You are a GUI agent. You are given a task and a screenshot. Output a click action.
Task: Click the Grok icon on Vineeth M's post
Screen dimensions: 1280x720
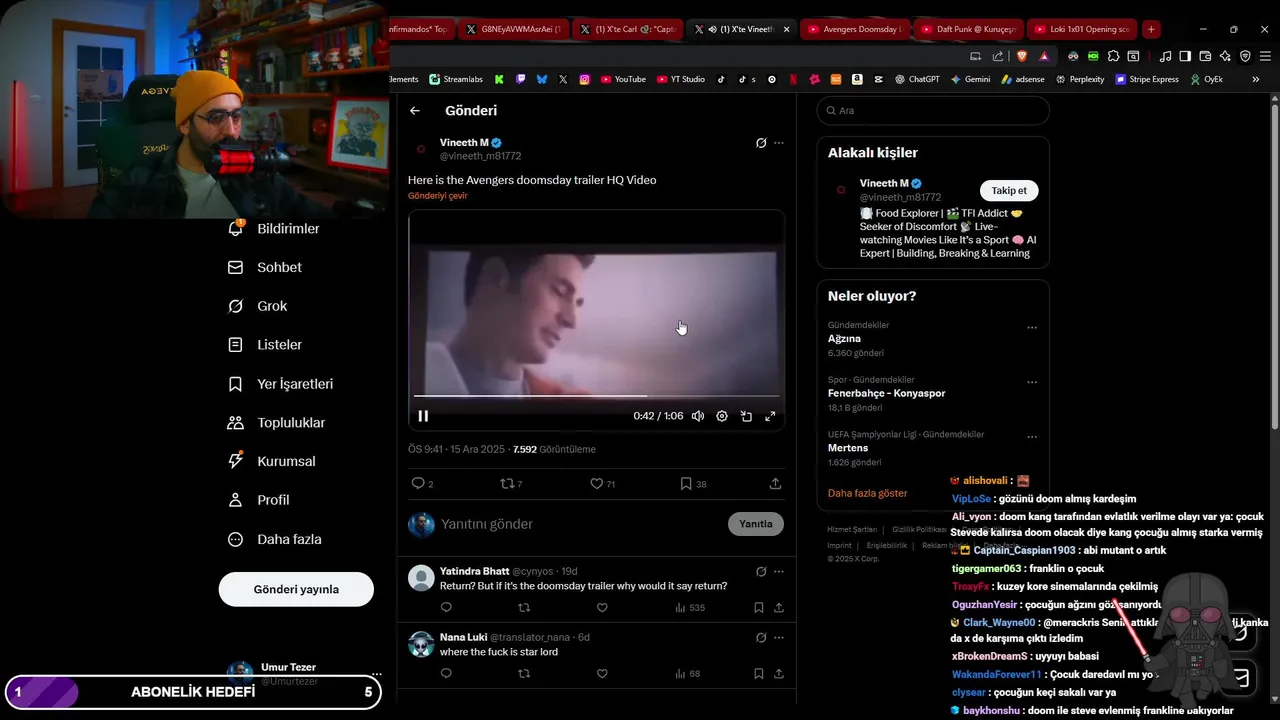(761, 143)
